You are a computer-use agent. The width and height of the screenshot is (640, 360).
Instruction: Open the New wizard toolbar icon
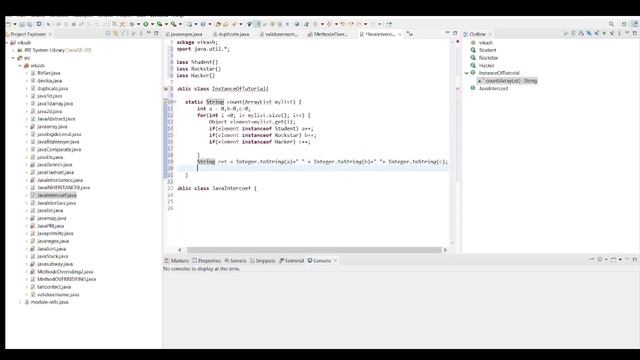9,24
